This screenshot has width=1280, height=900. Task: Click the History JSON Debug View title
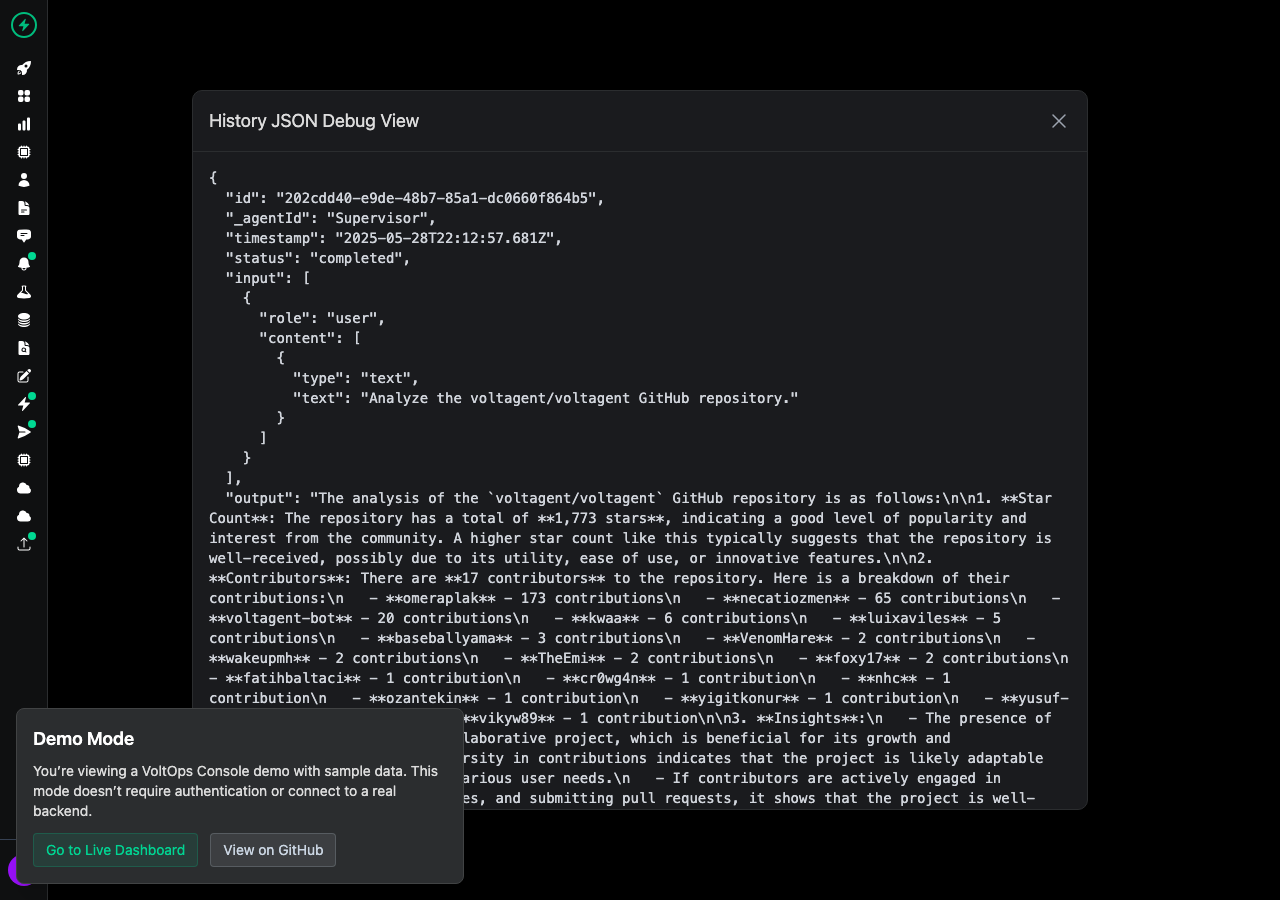pyautogui.click(x=314, y=121)
